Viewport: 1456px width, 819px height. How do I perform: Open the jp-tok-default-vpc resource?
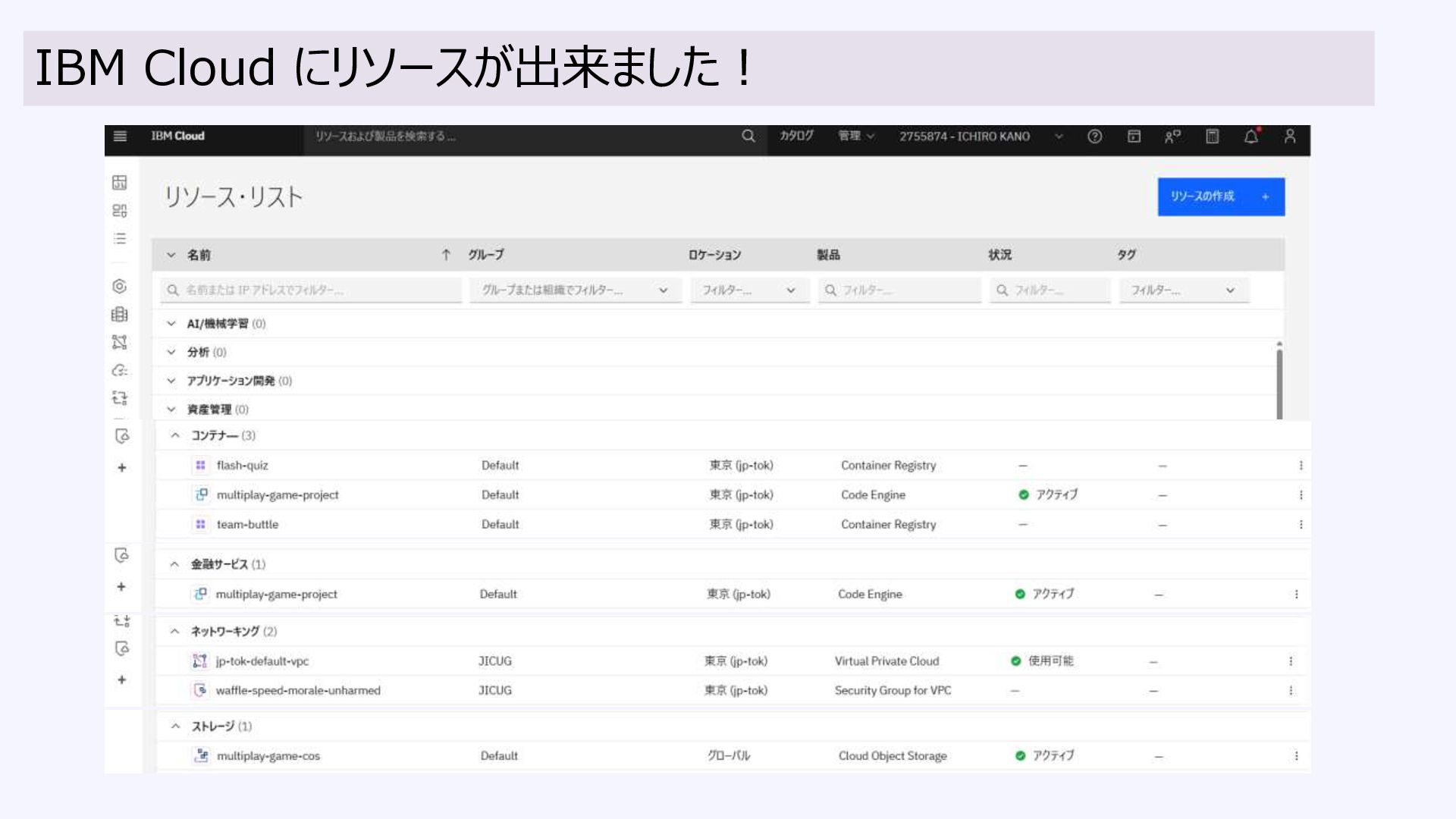(x=262, y=661)
